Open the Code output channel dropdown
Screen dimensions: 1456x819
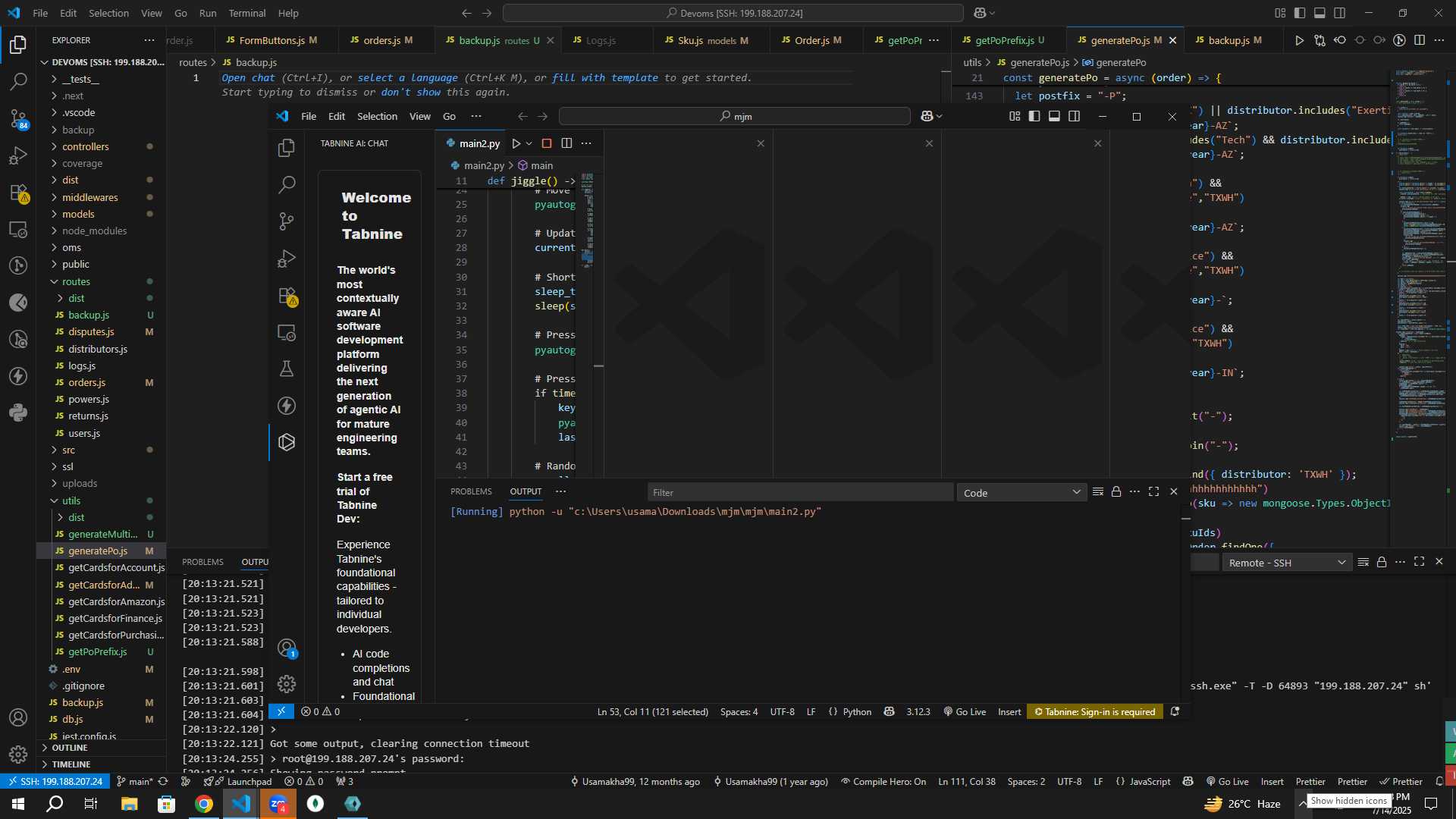pos(1021,493)
